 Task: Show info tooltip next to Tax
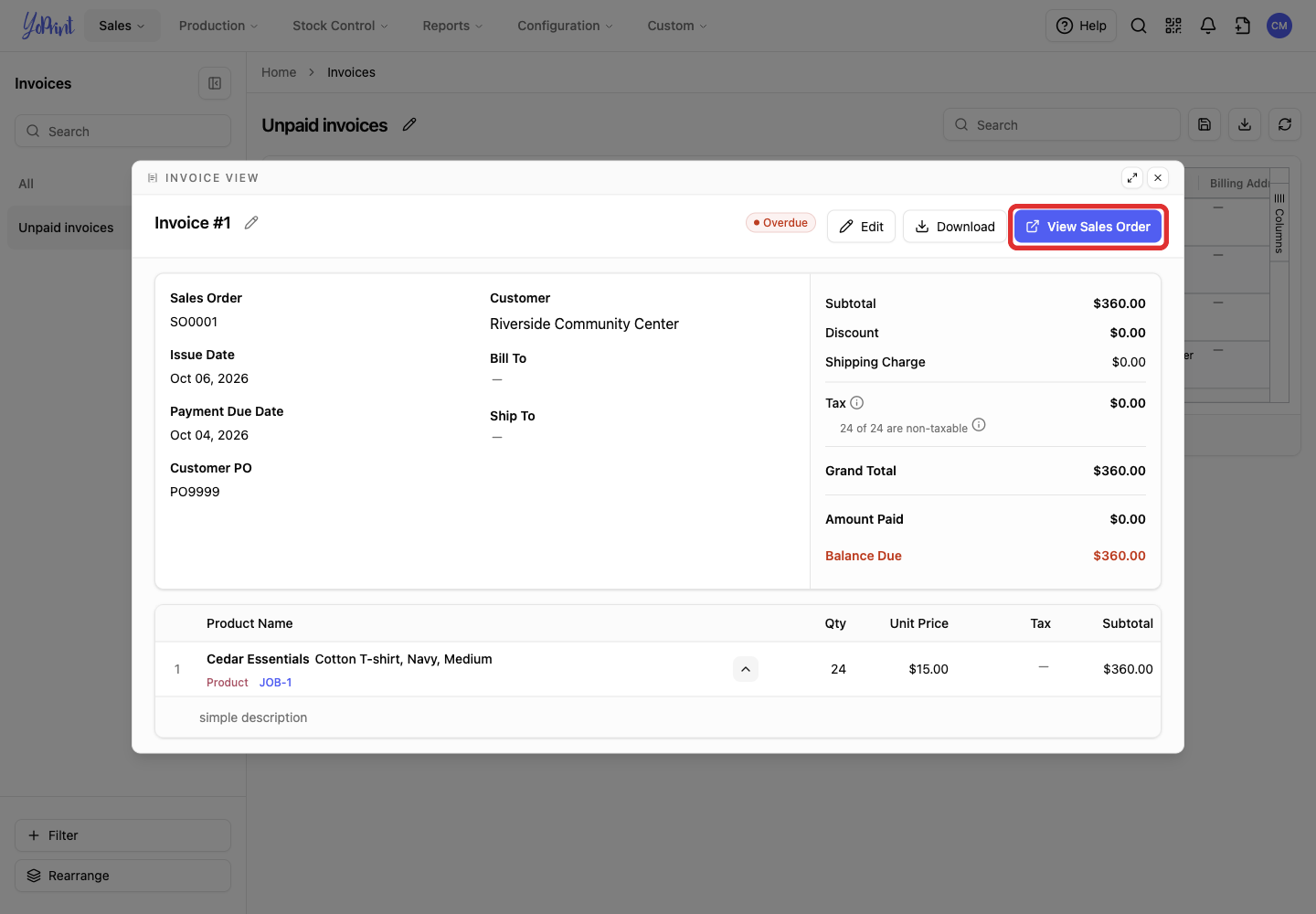pyautogui.click(x=857, y=403)
